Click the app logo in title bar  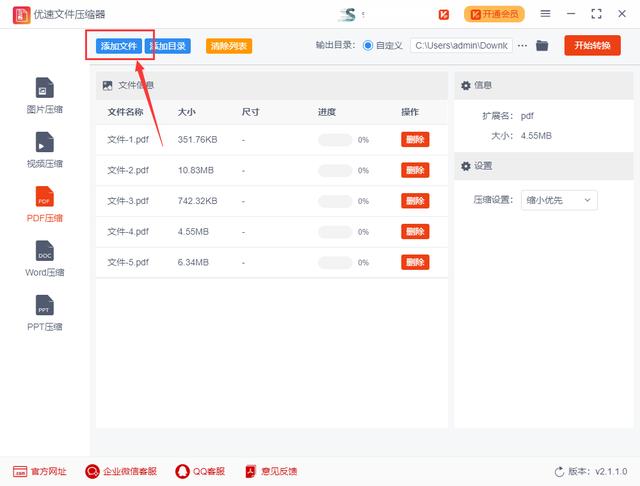pos(21,15)
